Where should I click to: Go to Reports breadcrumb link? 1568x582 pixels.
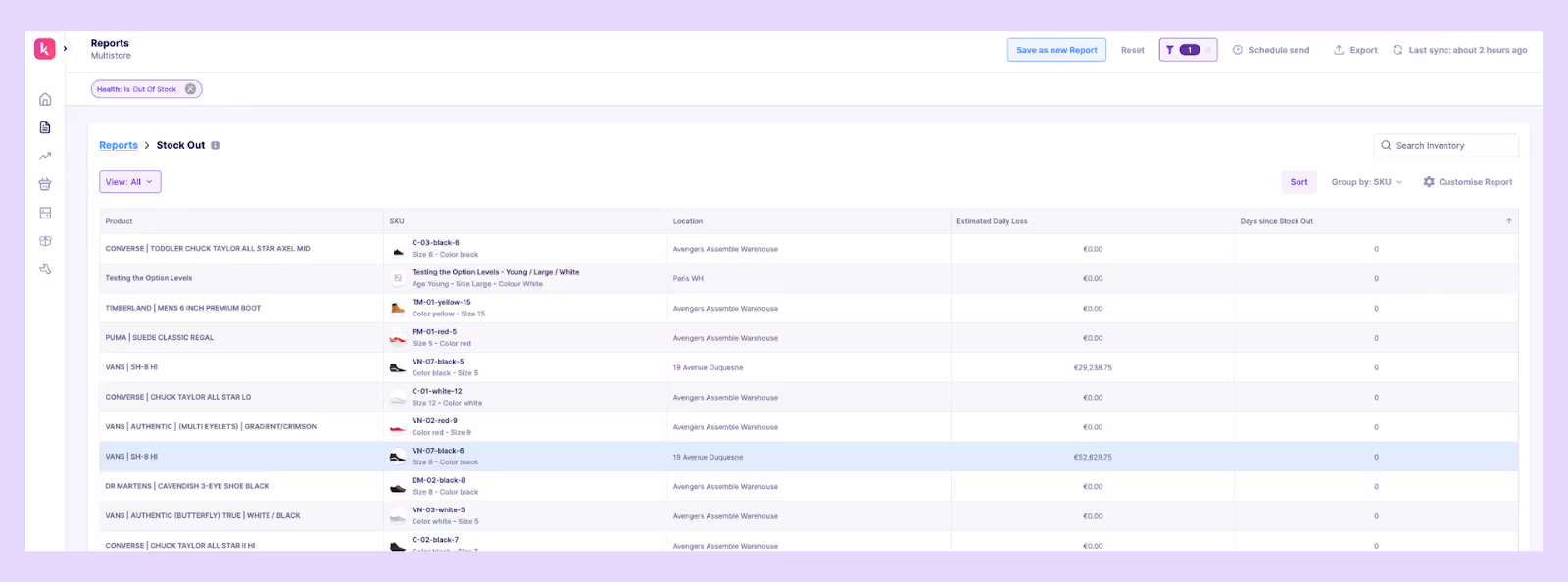[119, 145]
